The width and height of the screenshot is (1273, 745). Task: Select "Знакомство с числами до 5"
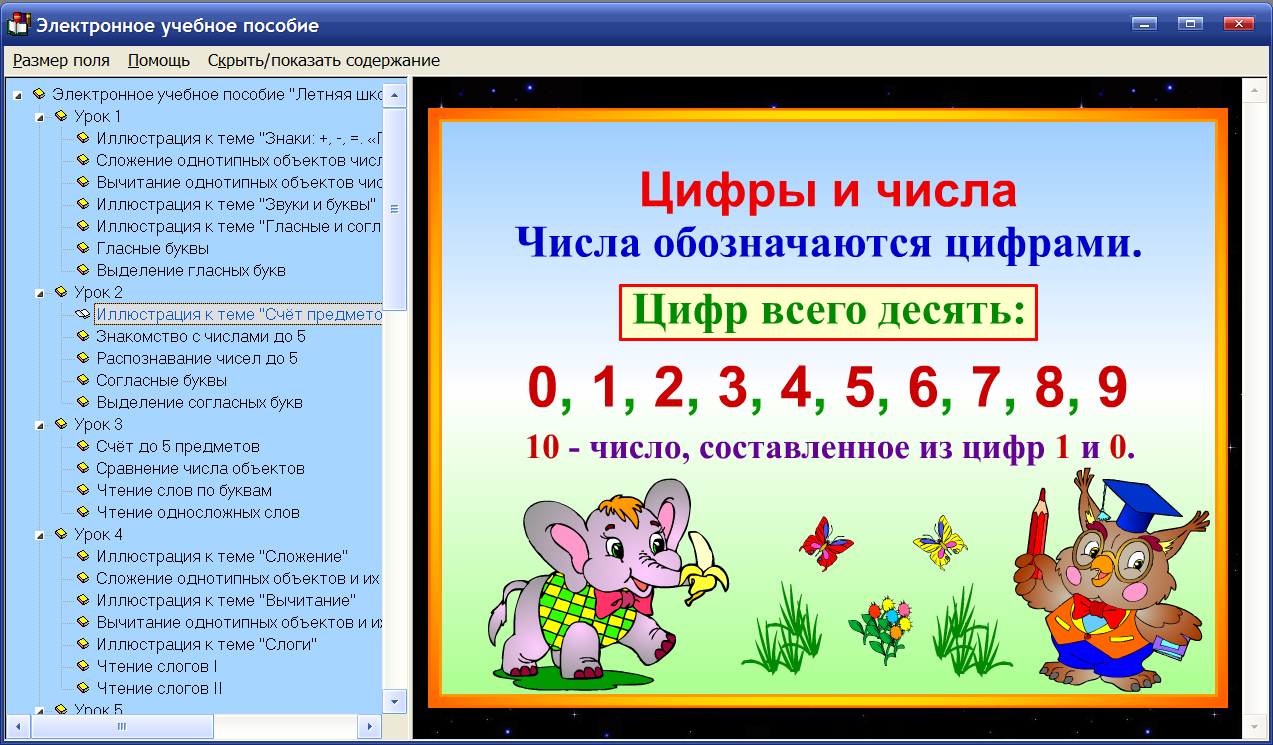[x=195, y=335]
